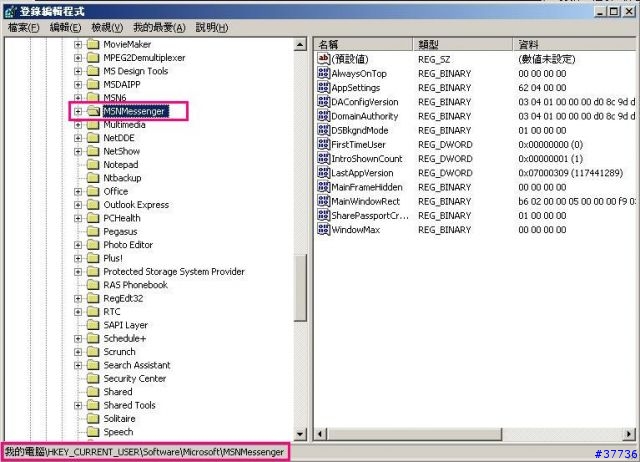Click the WindowMax value icon
The image size is (640, 462).
(x=323, y=229)
